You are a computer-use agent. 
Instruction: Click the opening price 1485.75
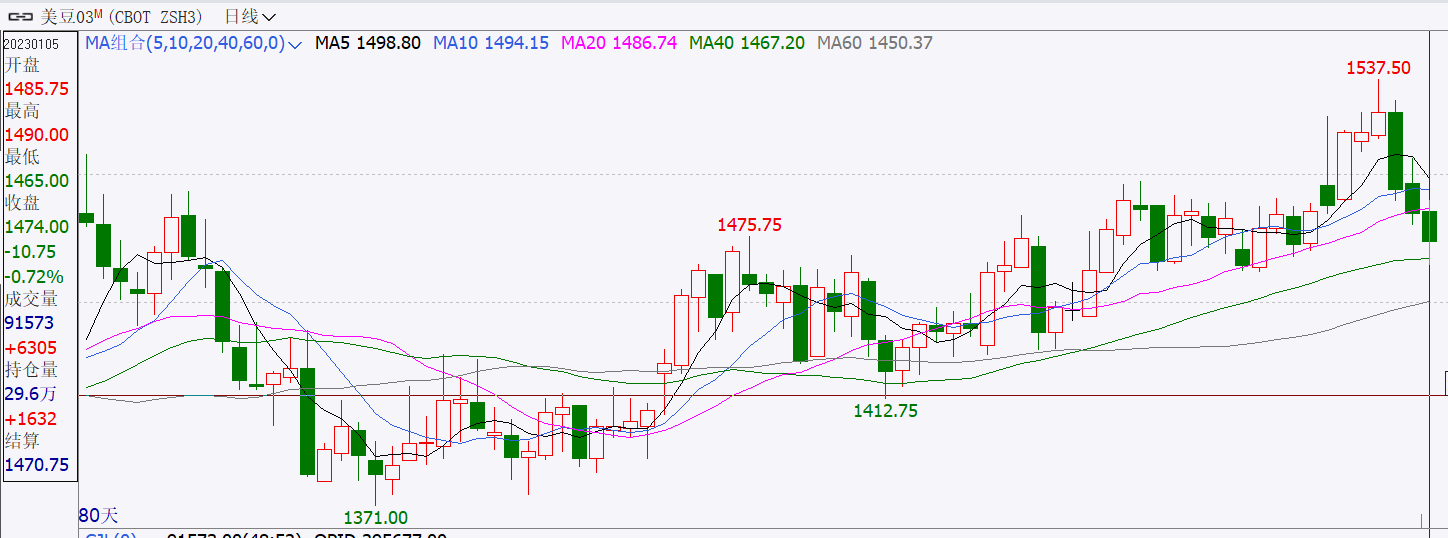[37, 89]
